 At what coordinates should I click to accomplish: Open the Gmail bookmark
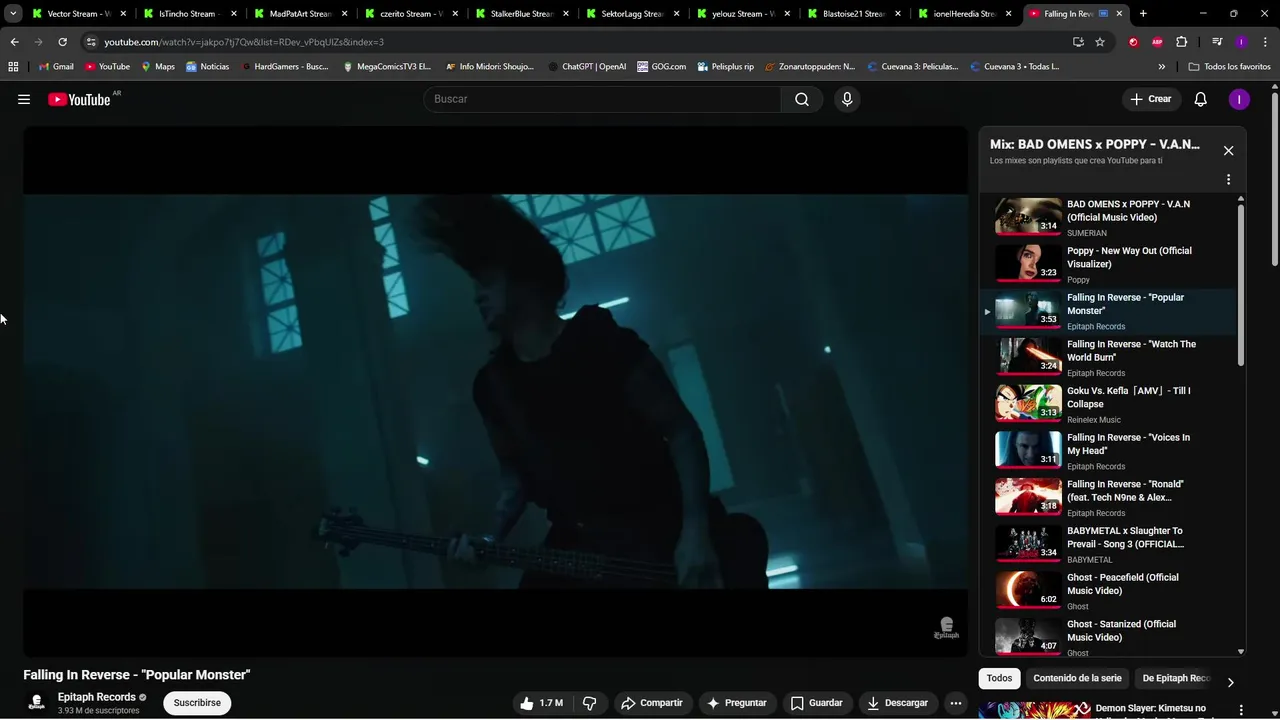[x=56, y=67]
